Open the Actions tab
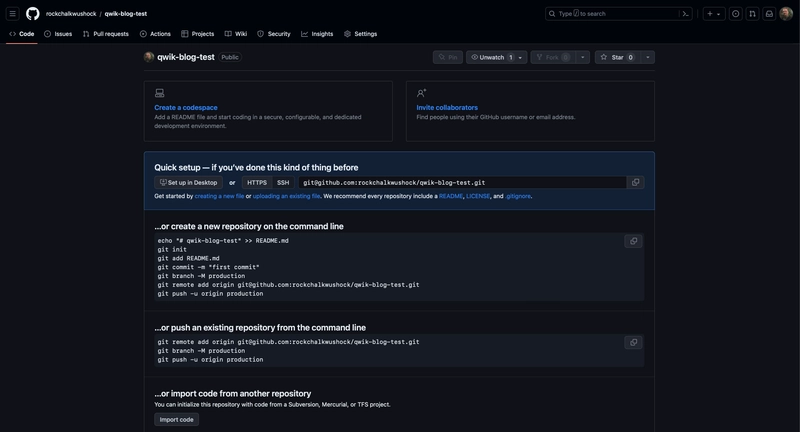 click(155, 34)
